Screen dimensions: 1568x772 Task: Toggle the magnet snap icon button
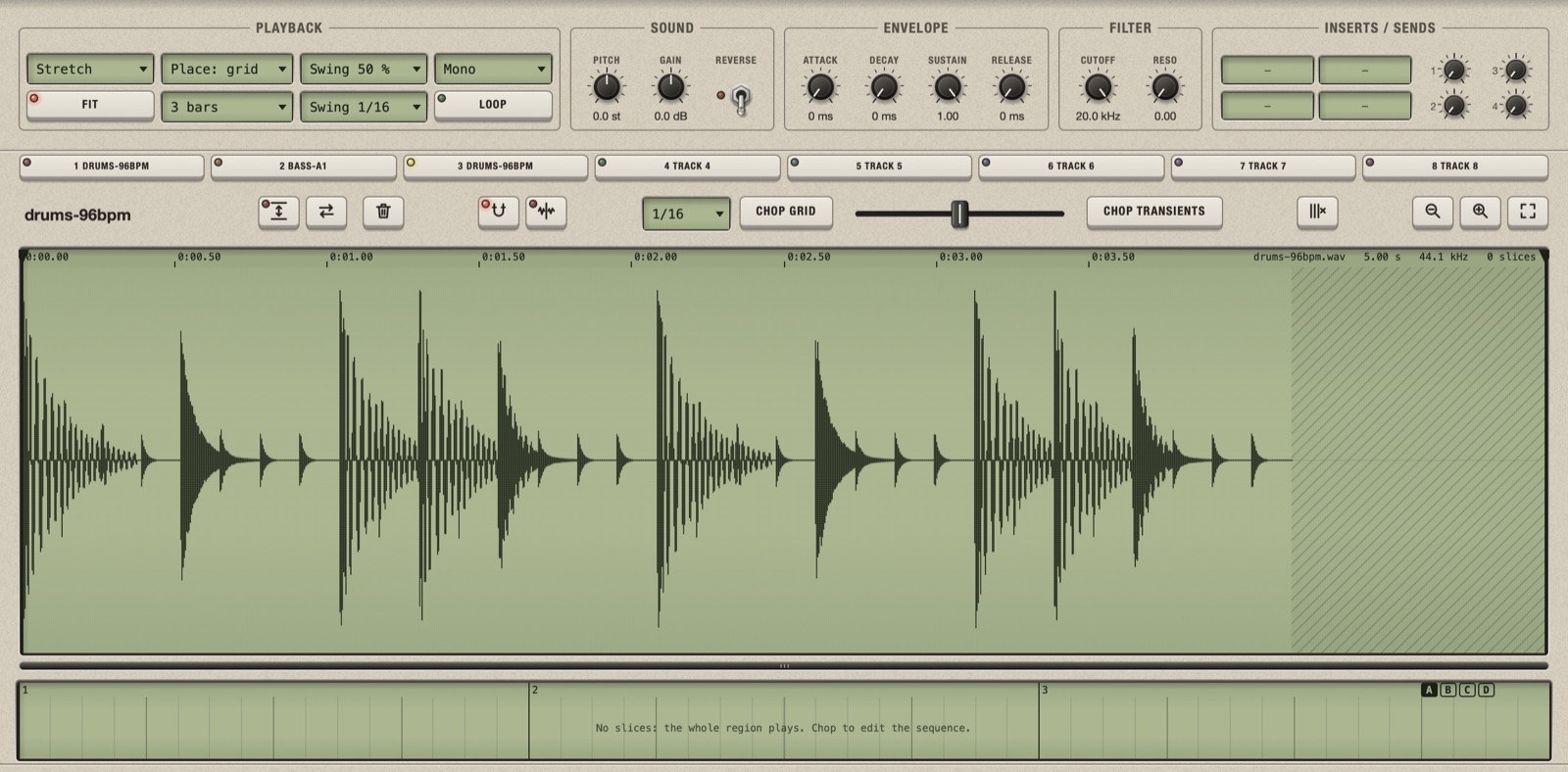(x=498, y=212)
